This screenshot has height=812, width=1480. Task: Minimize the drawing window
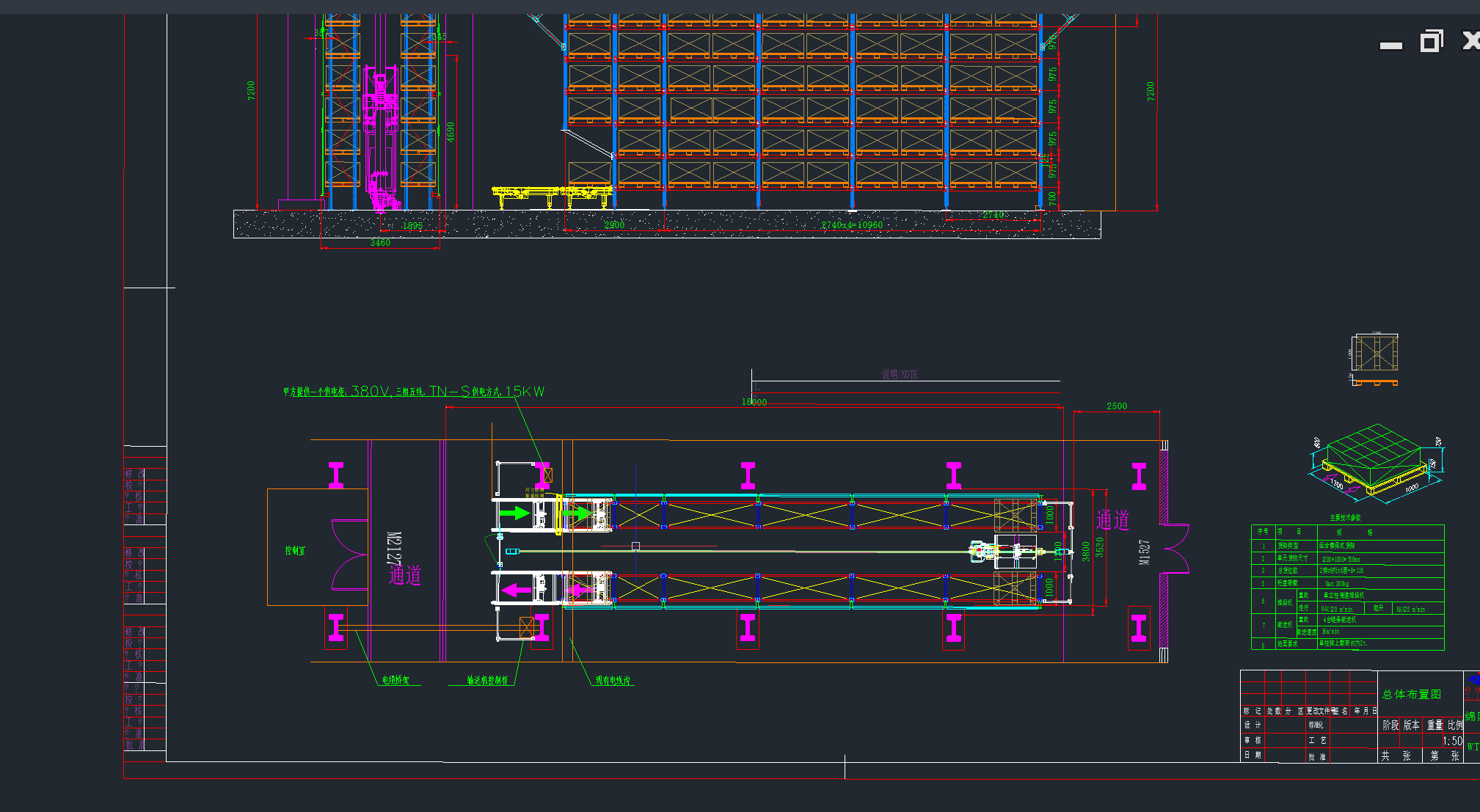(x=1390, y=45)
